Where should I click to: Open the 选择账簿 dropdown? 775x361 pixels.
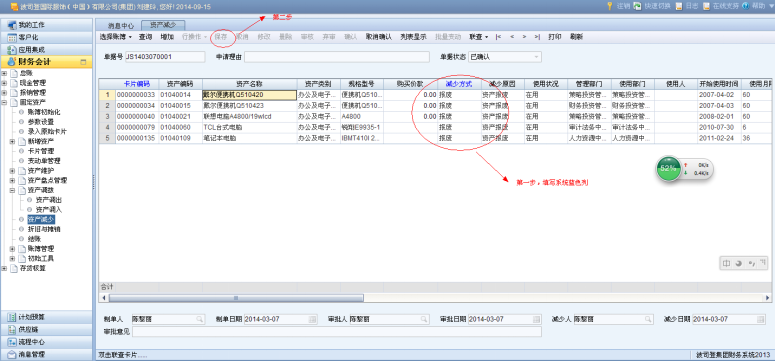(x=116, y=37)
